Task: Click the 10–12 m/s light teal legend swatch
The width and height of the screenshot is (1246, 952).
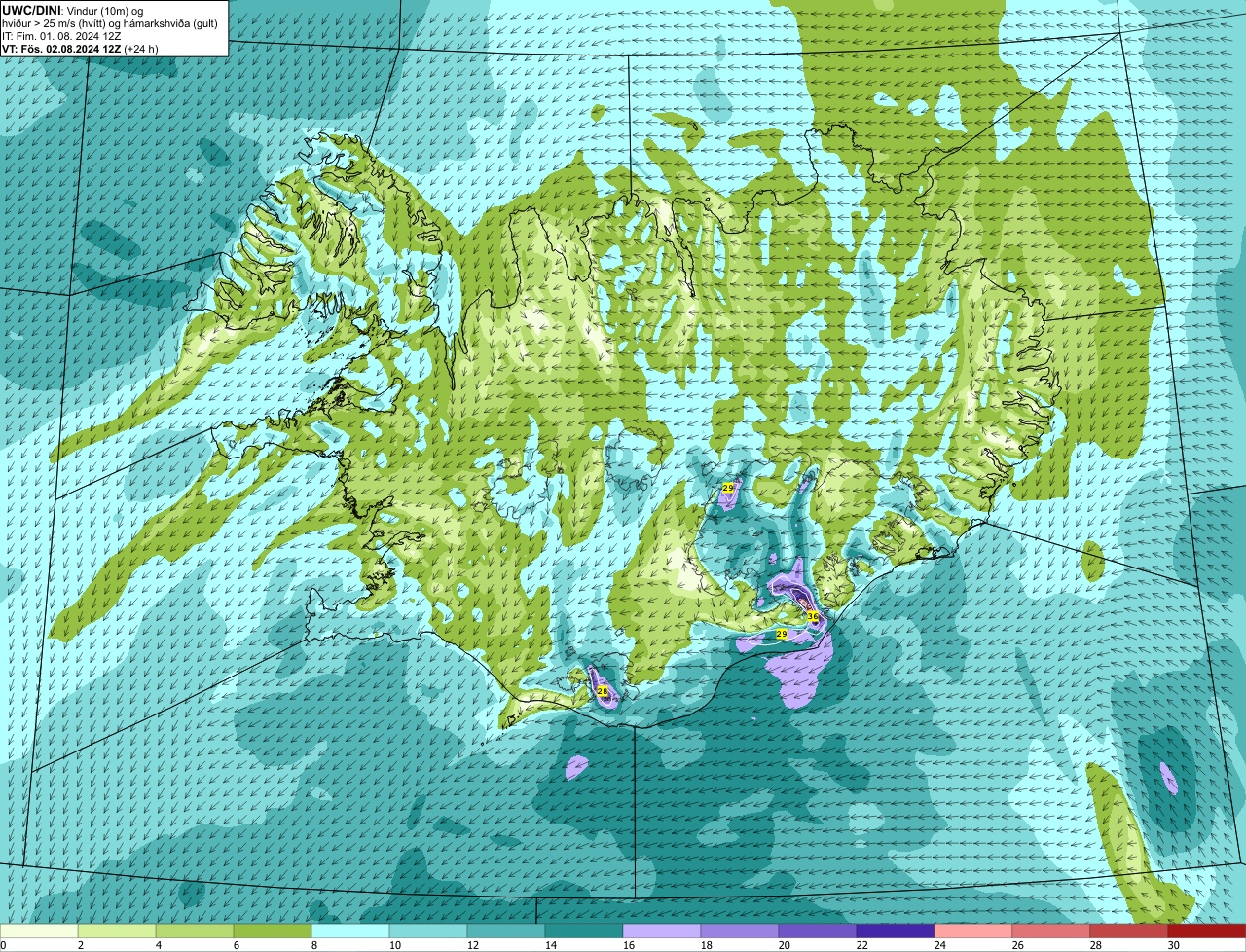Action: 428,932
